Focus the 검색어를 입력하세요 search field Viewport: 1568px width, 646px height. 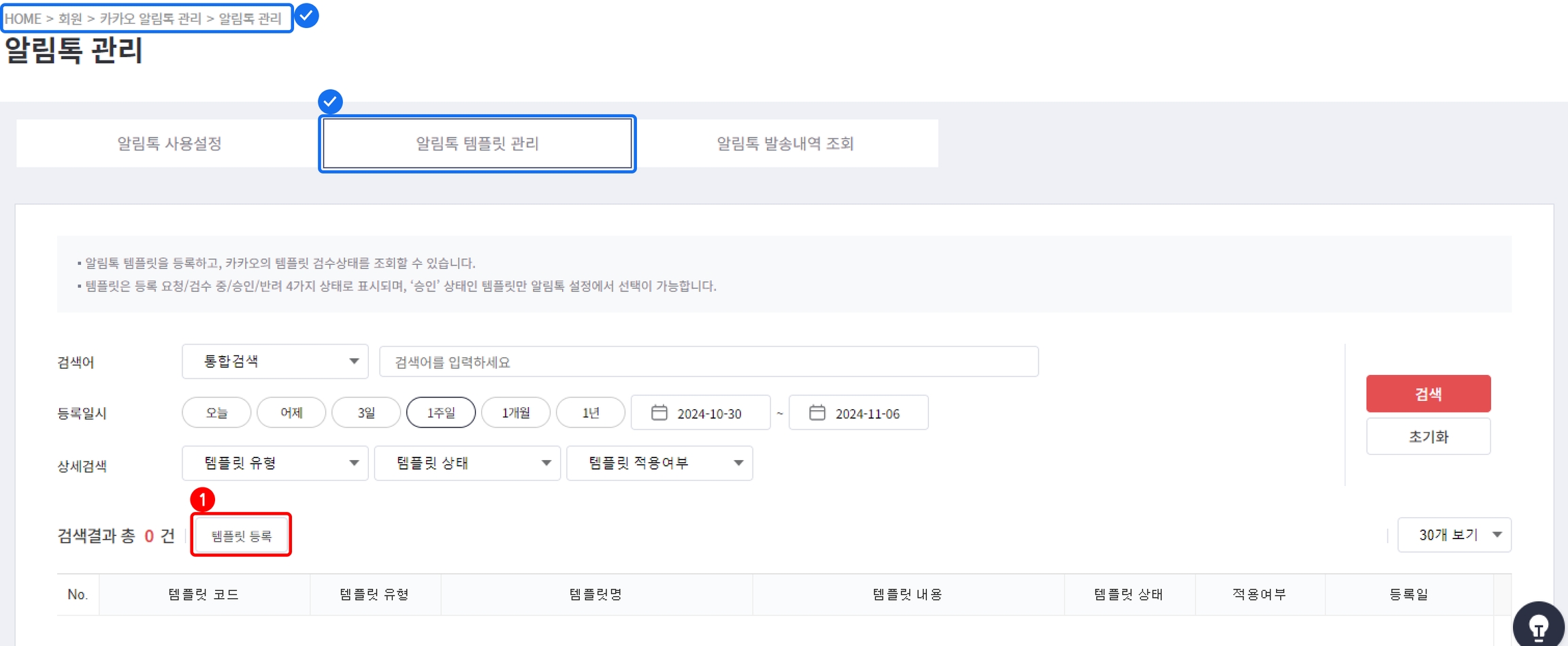point(708,361)
